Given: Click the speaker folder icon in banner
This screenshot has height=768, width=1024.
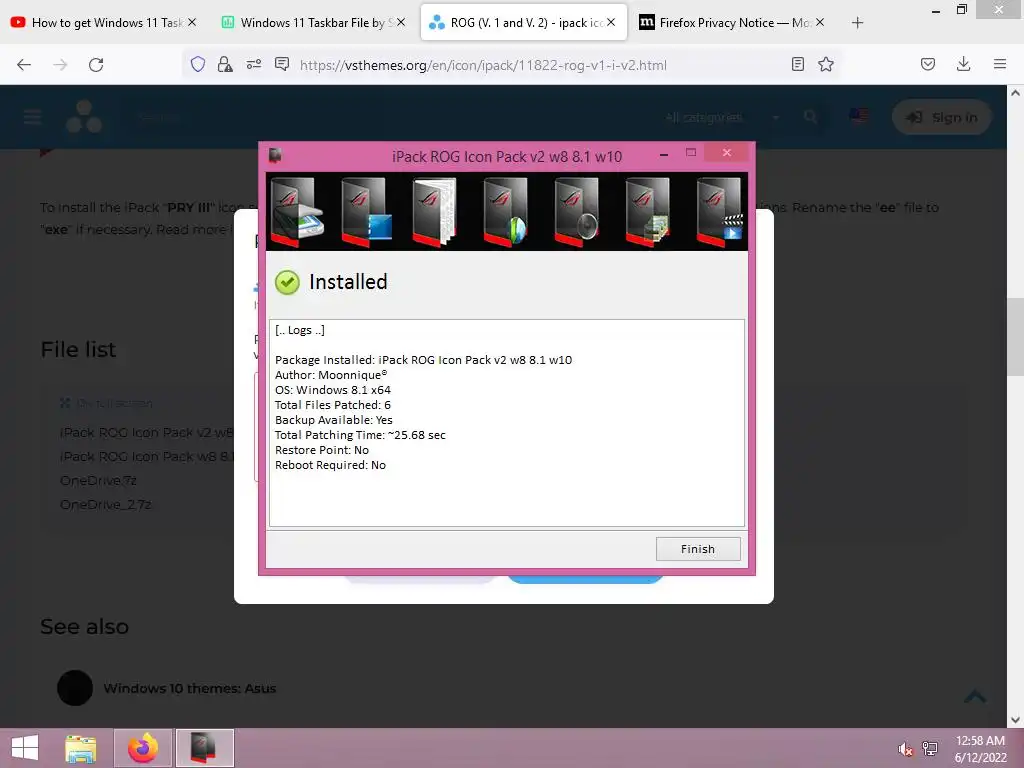Looking at the screenshot, I should click(577, 212).
